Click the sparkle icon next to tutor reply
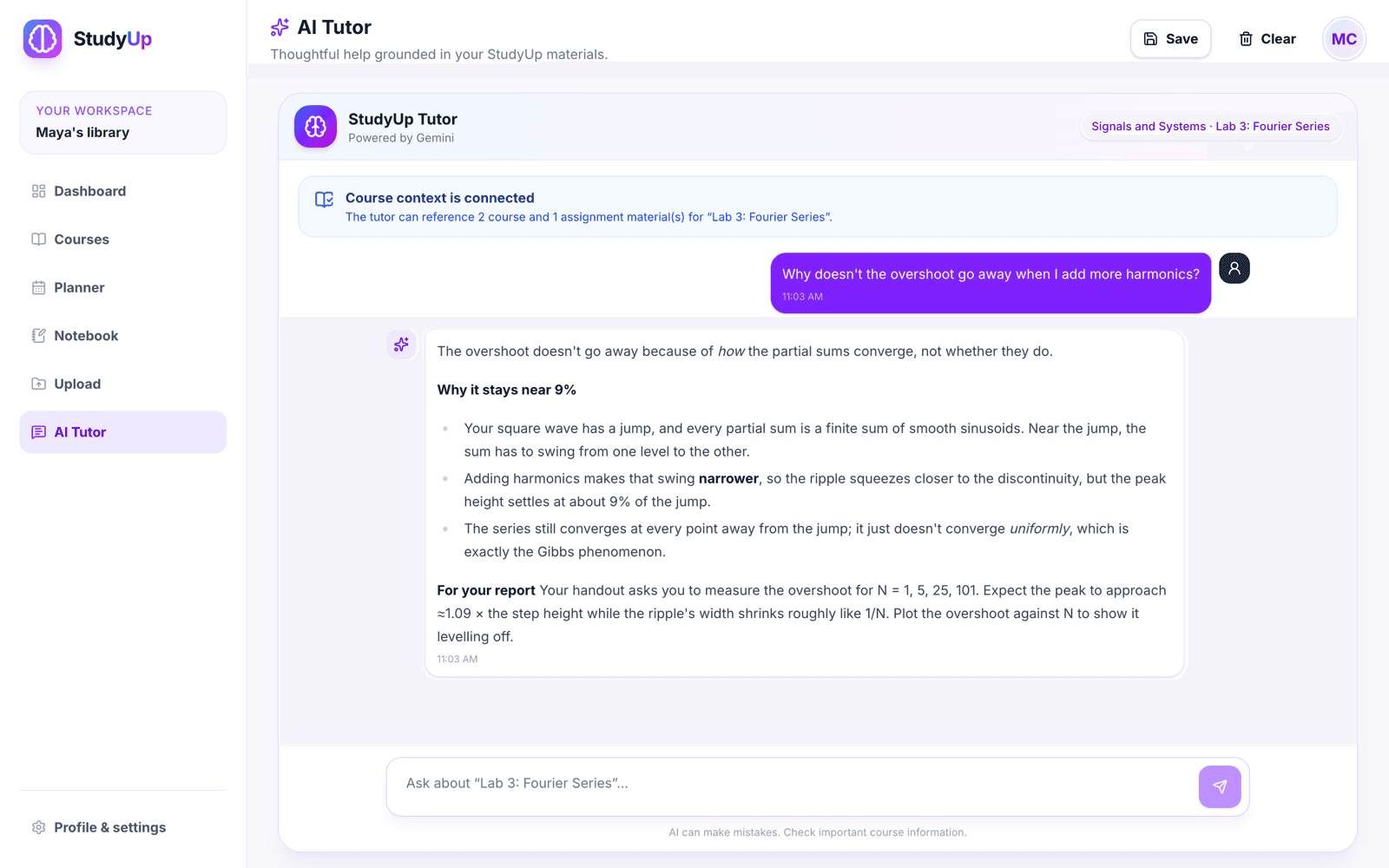 click(401, 345)
